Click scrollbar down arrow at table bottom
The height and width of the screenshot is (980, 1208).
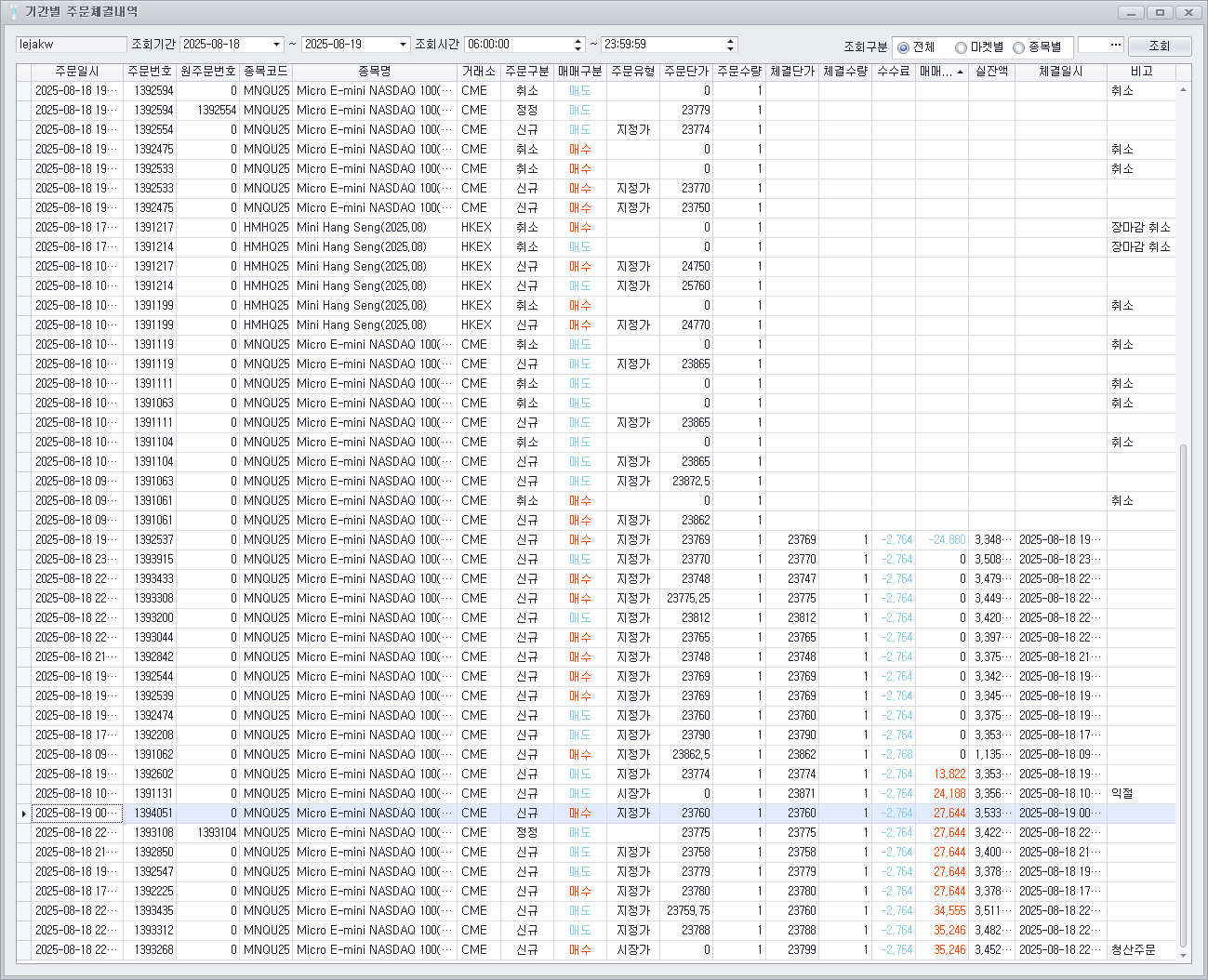pos(1183,955)
